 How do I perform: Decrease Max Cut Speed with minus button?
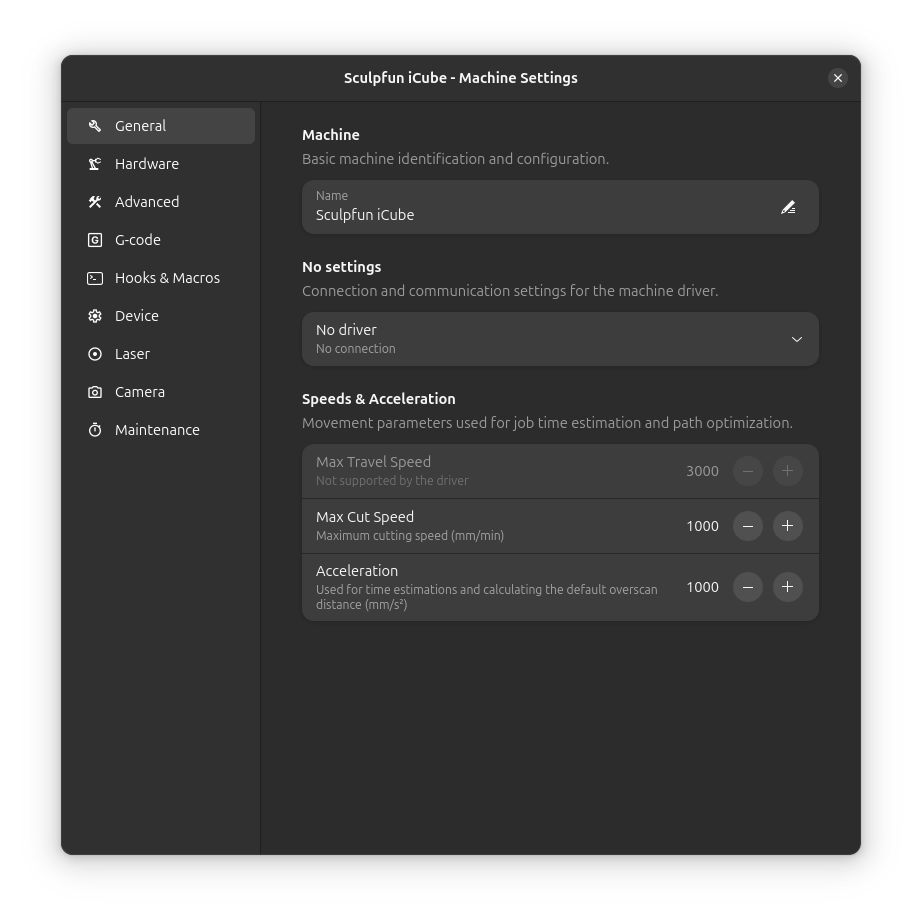pyautogui.click(x=748, y=526)
